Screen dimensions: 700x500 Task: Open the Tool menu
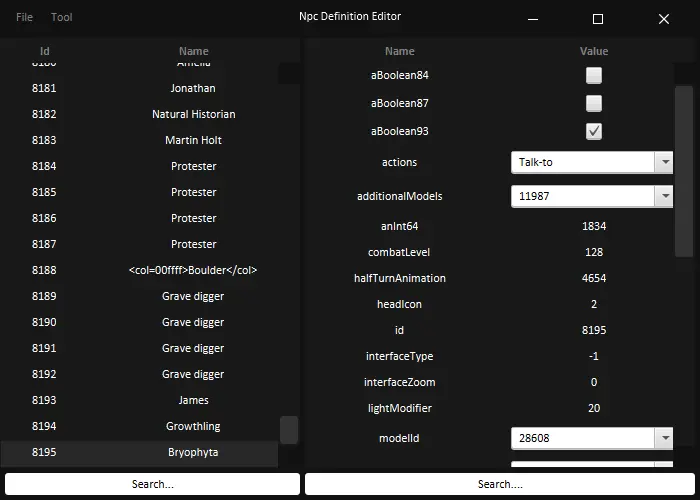pyautogui.click(x=62, y=17)
